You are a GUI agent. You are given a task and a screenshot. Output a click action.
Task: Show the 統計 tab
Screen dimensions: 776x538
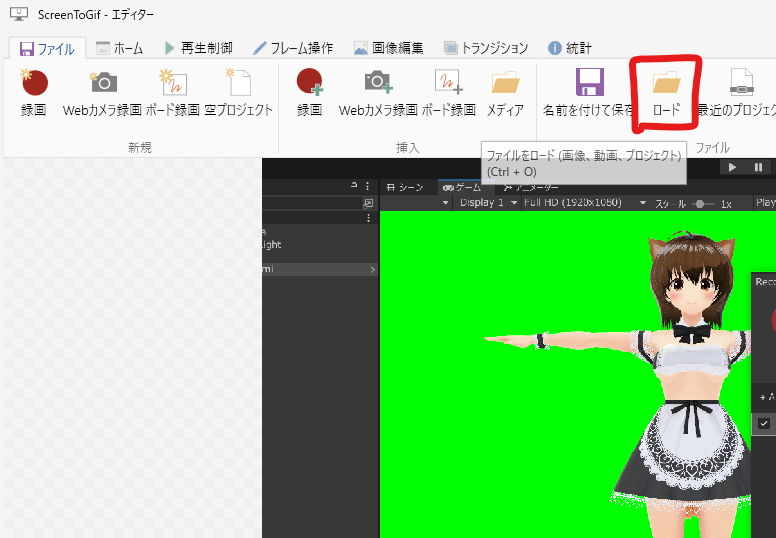(x=570, y=48)
